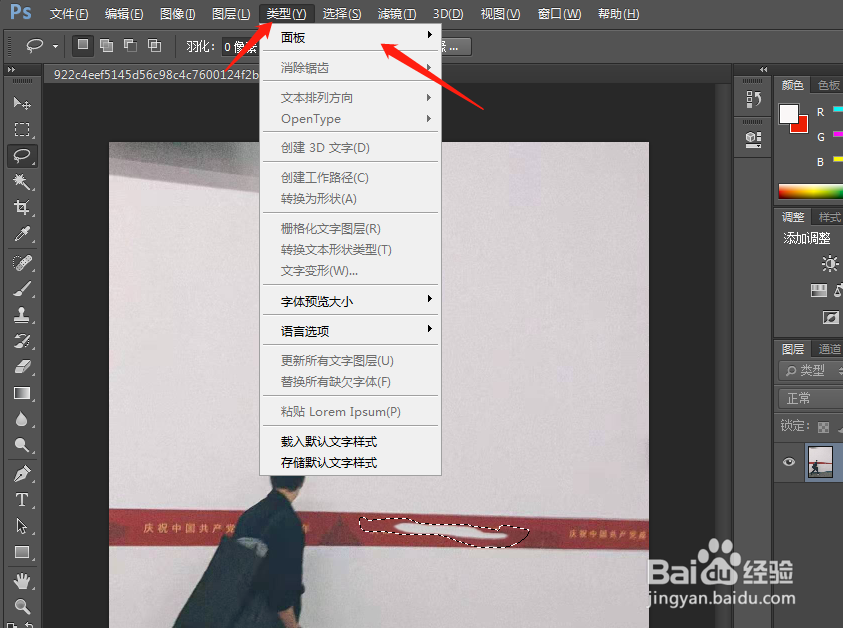Select the Gradient tool
843x628 pixels.
click(22, 392)
